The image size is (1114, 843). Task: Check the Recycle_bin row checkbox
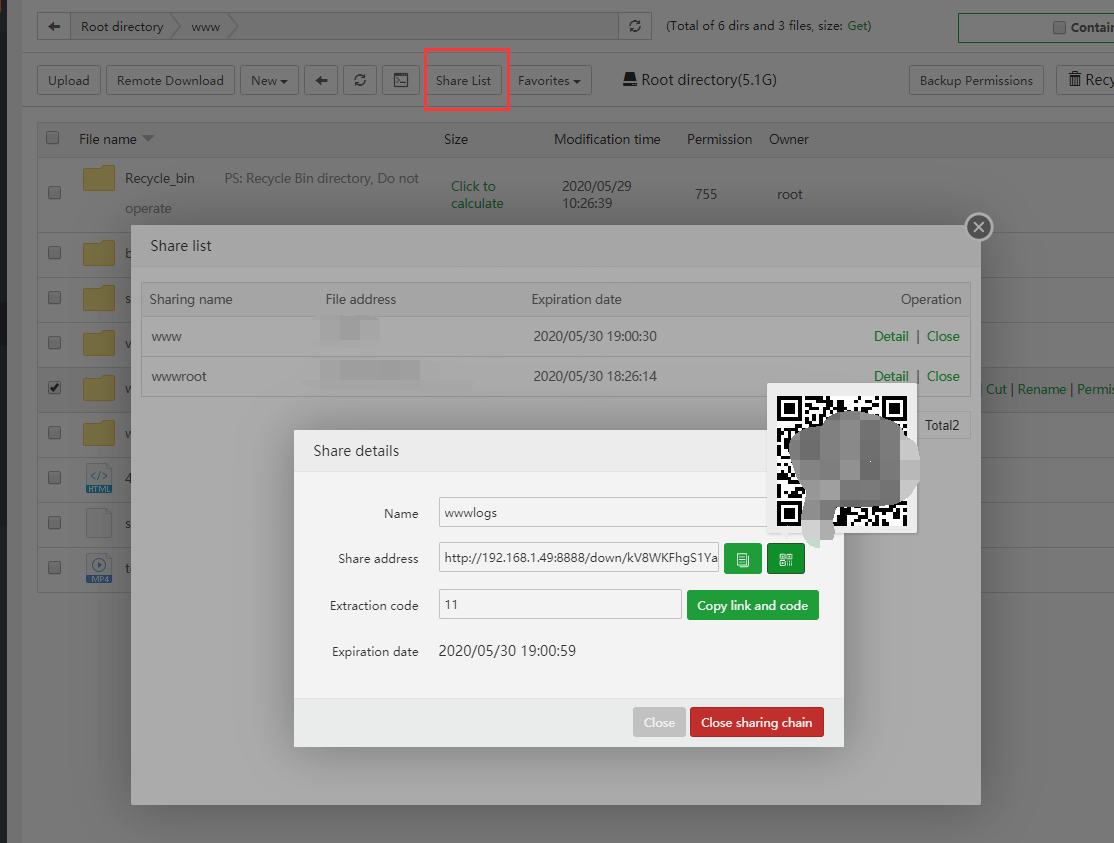pos(55,192)
